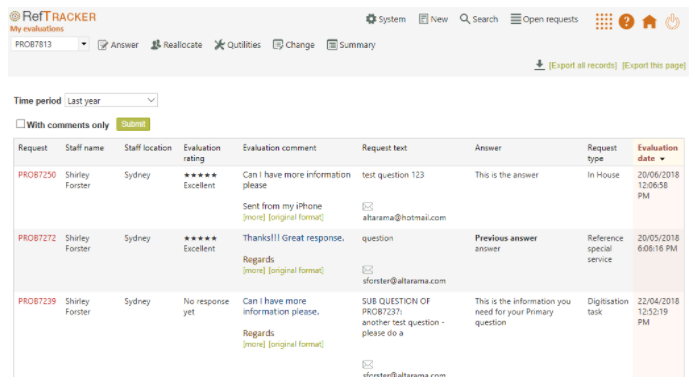Click the RefTracker logo

53,17
